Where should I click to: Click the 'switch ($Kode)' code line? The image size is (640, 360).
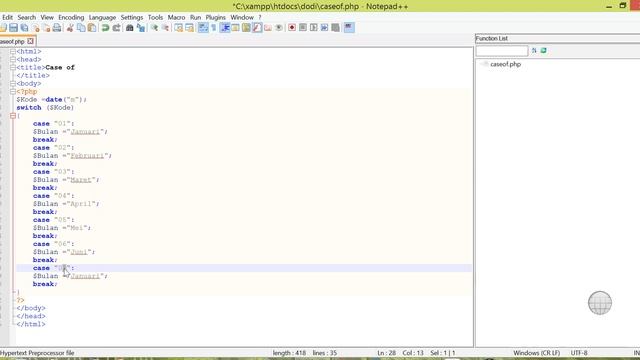click(45, 108)
